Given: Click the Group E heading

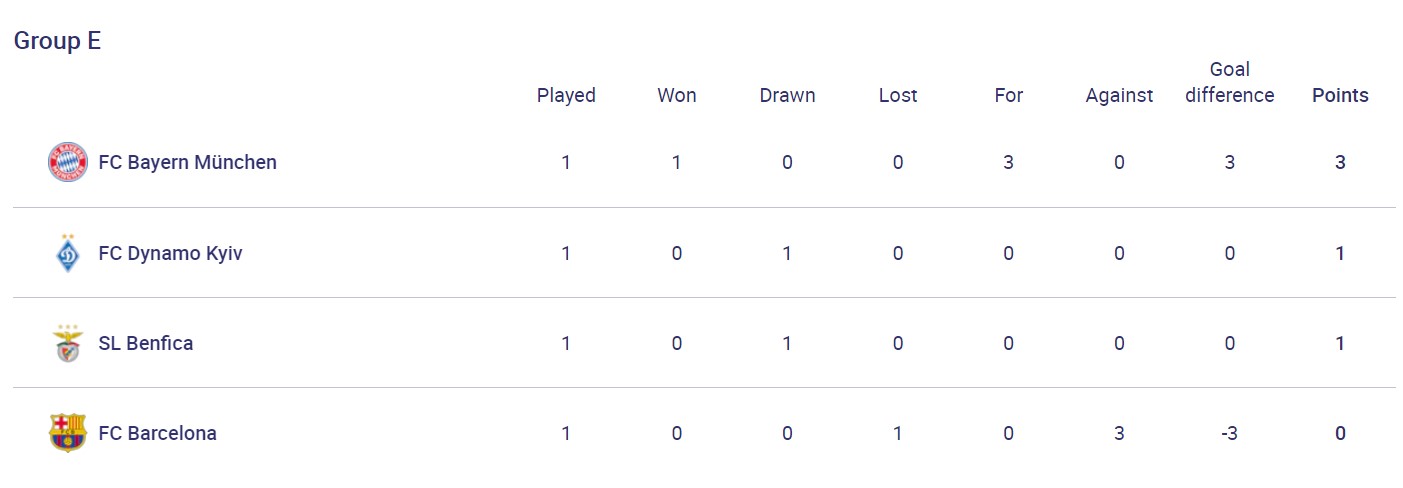Looking at the screenshot, I should tap(57, 41).
